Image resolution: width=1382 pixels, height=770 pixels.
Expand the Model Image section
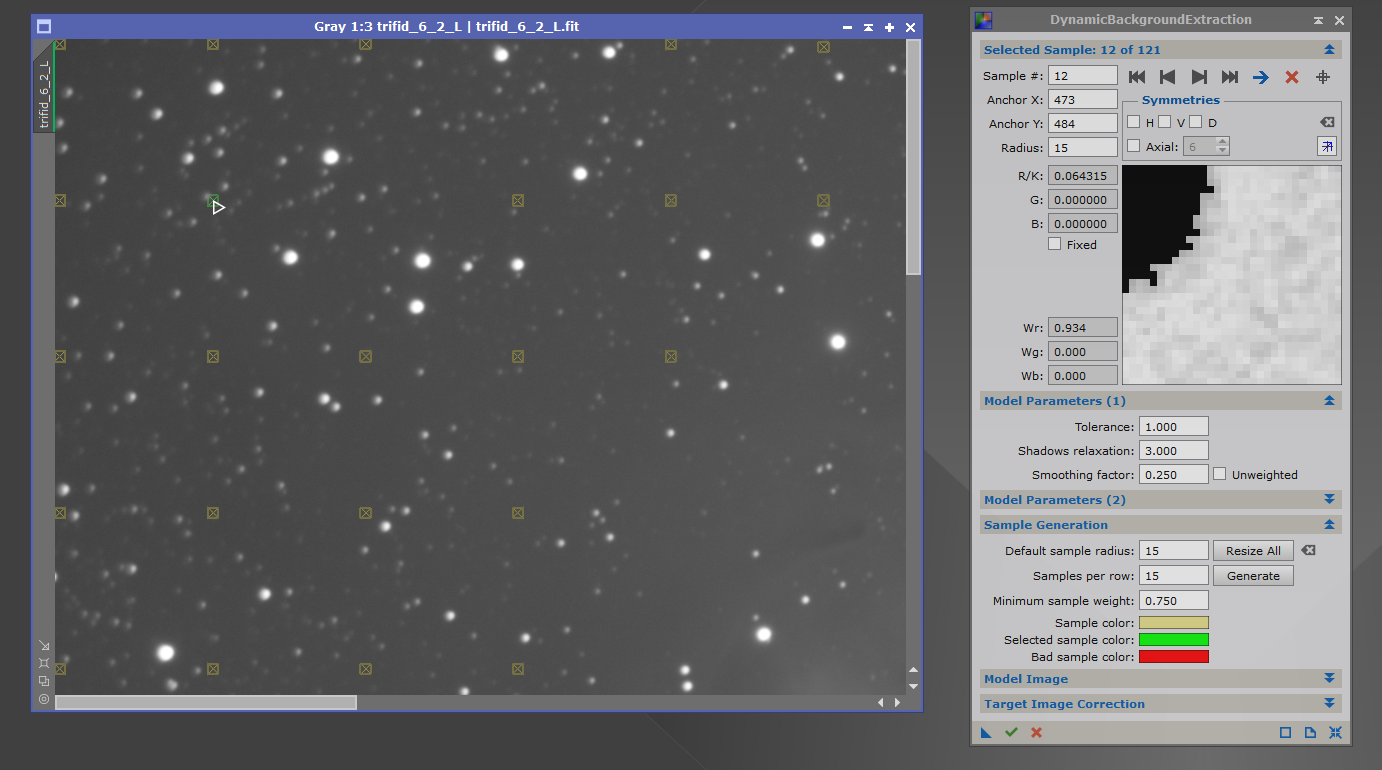coord(1329,678)
